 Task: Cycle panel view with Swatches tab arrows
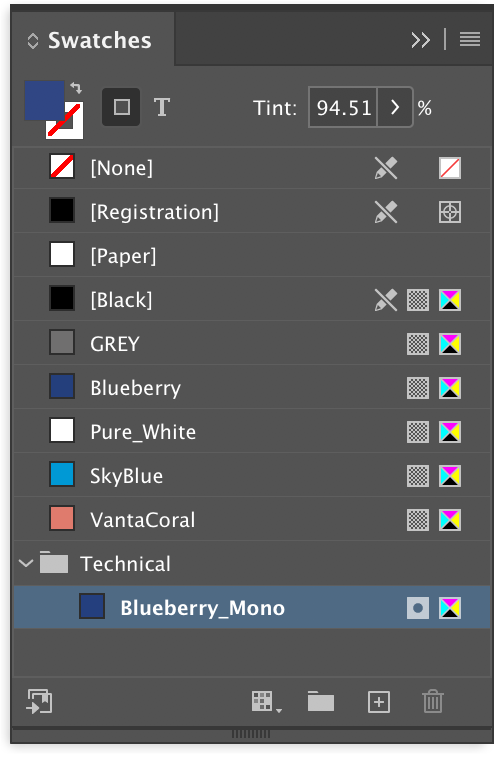32,41
